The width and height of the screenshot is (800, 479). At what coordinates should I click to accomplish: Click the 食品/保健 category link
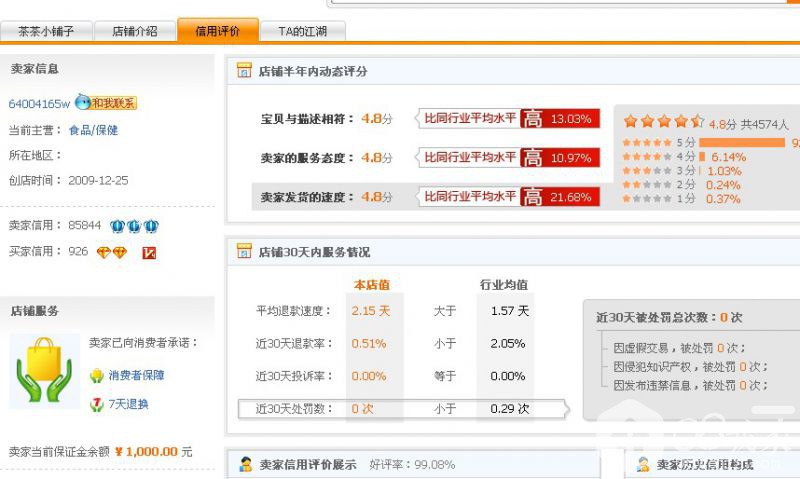pos(93,130)
